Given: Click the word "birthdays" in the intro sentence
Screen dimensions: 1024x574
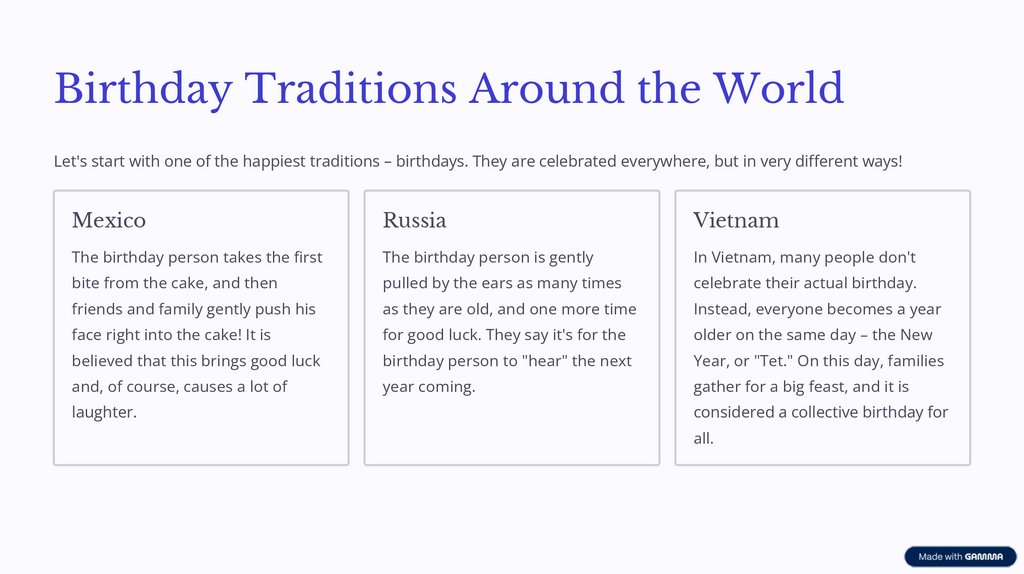Looking at the screenshot, I should 430,161.
